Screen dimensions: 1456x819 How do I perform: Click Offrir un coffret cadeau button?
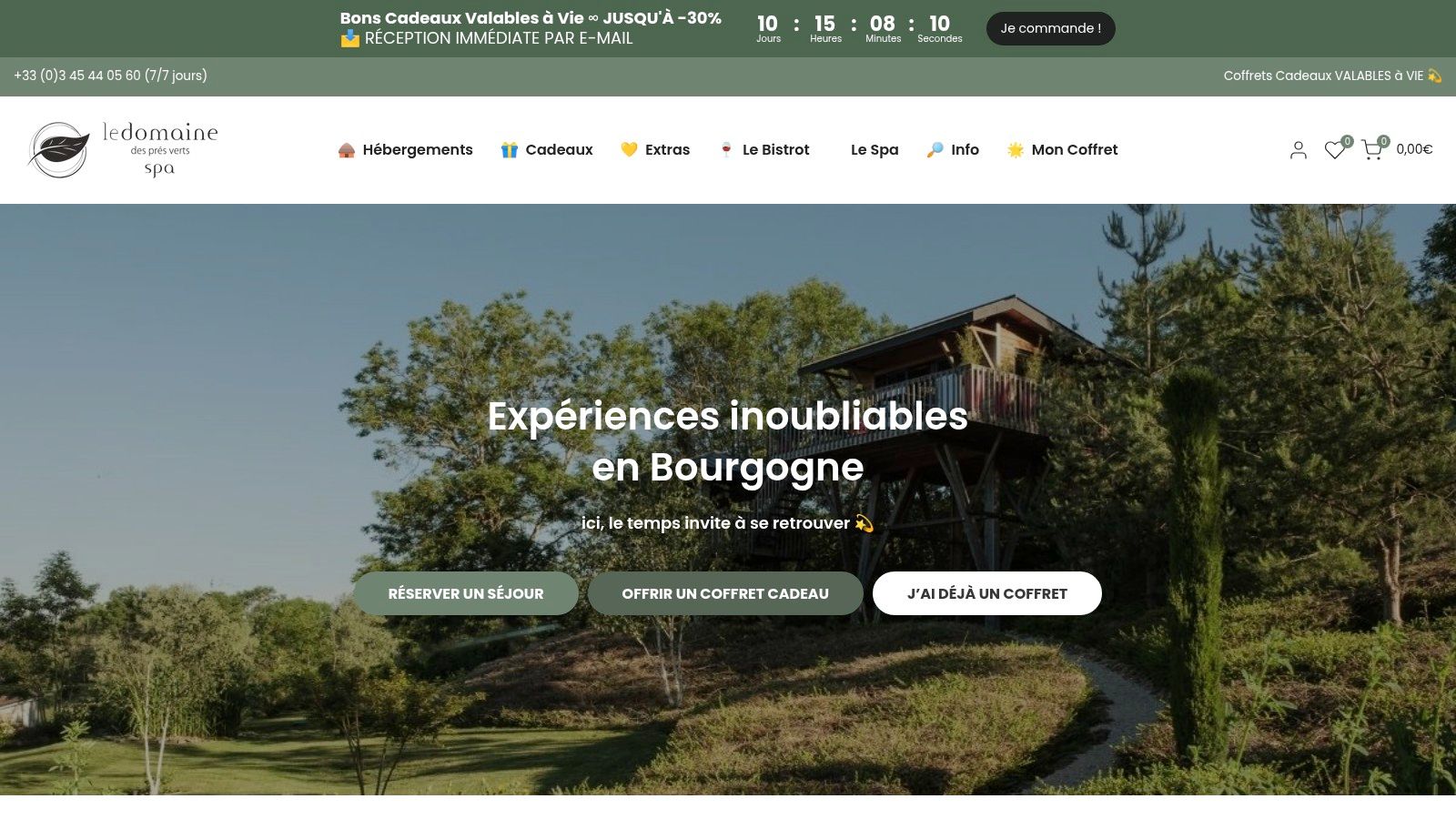coord(725,593)
